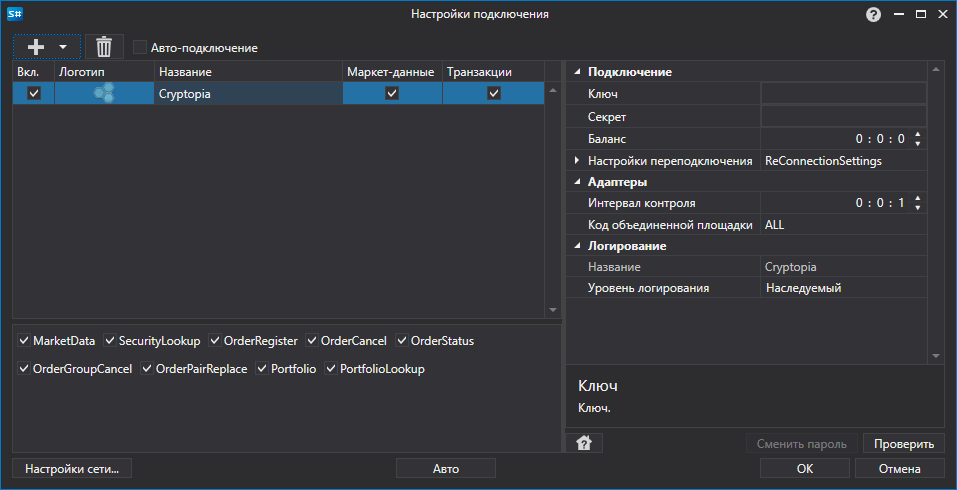
Task: Uncheck the OrderGroupCancel message type
Action: coord(24,369)
